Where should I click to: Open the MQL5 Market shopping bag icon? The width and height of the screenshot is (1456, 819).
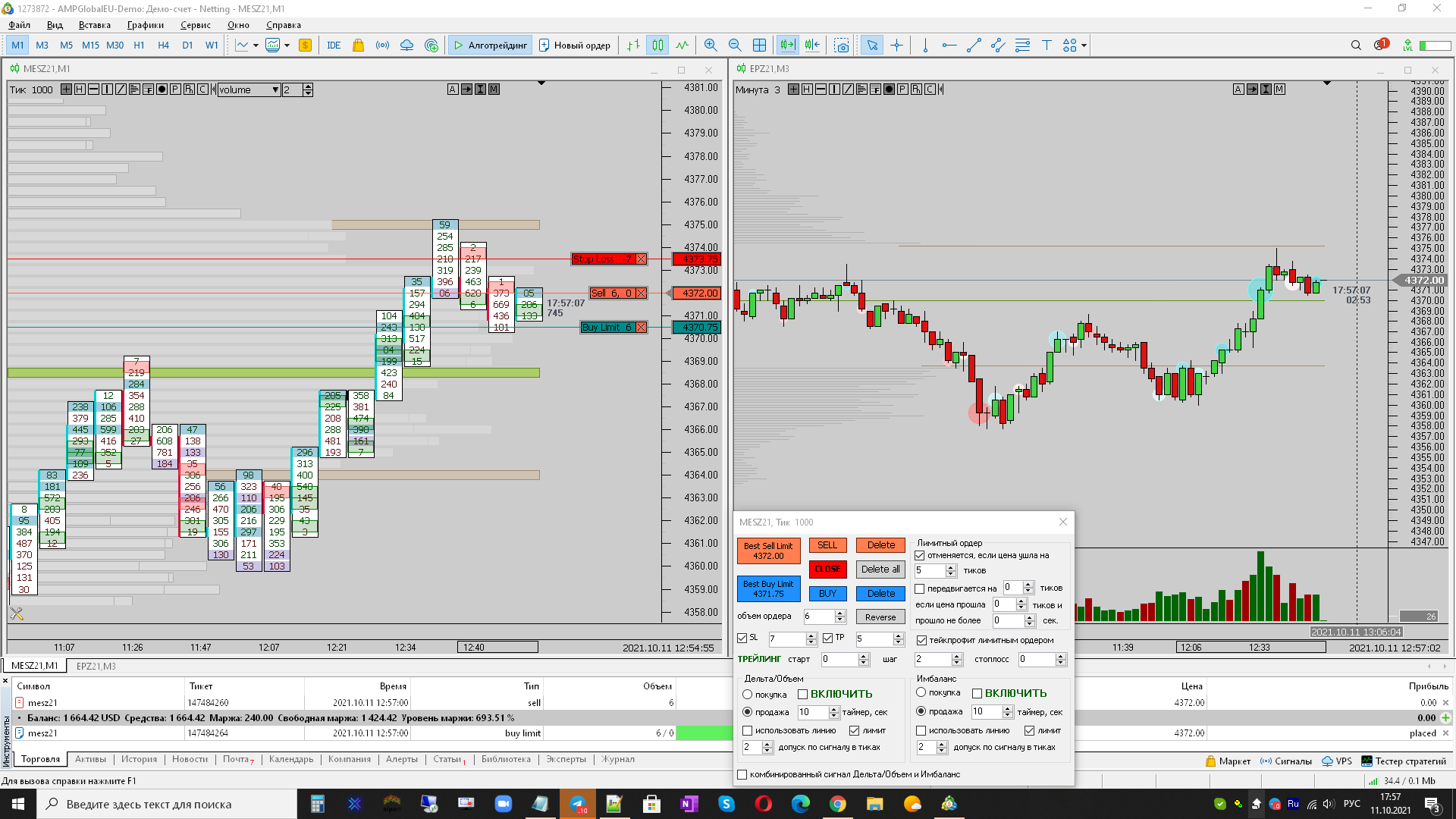point(358,45)
